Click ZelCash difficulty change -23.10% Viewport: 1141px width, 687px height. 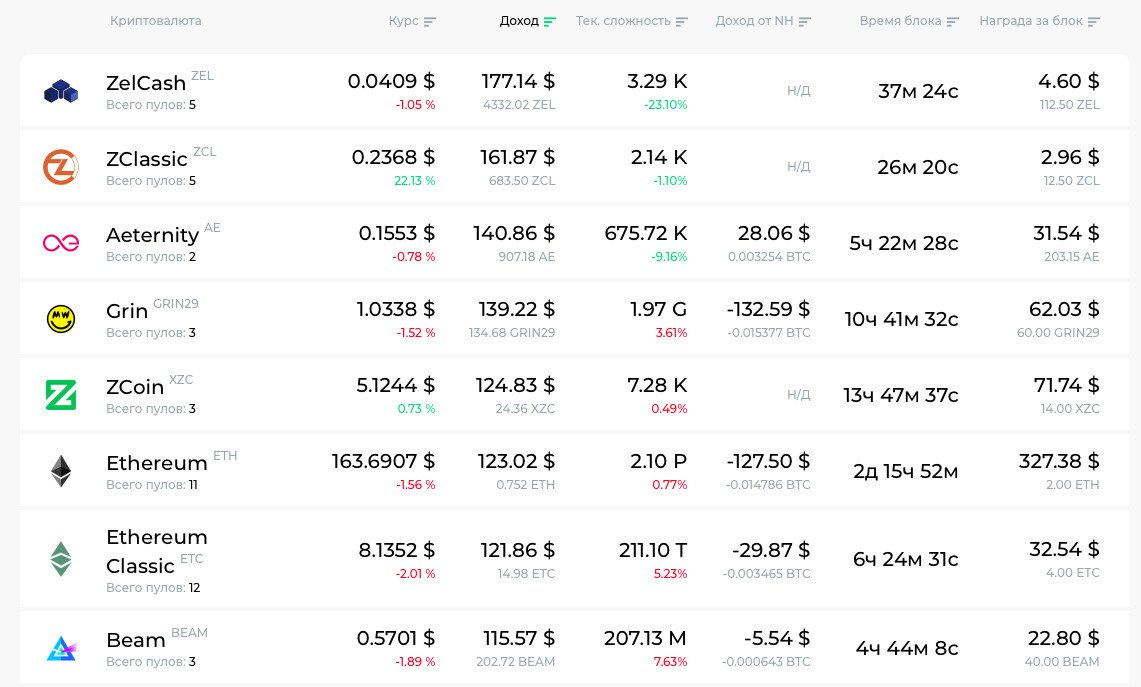point(666,105)
